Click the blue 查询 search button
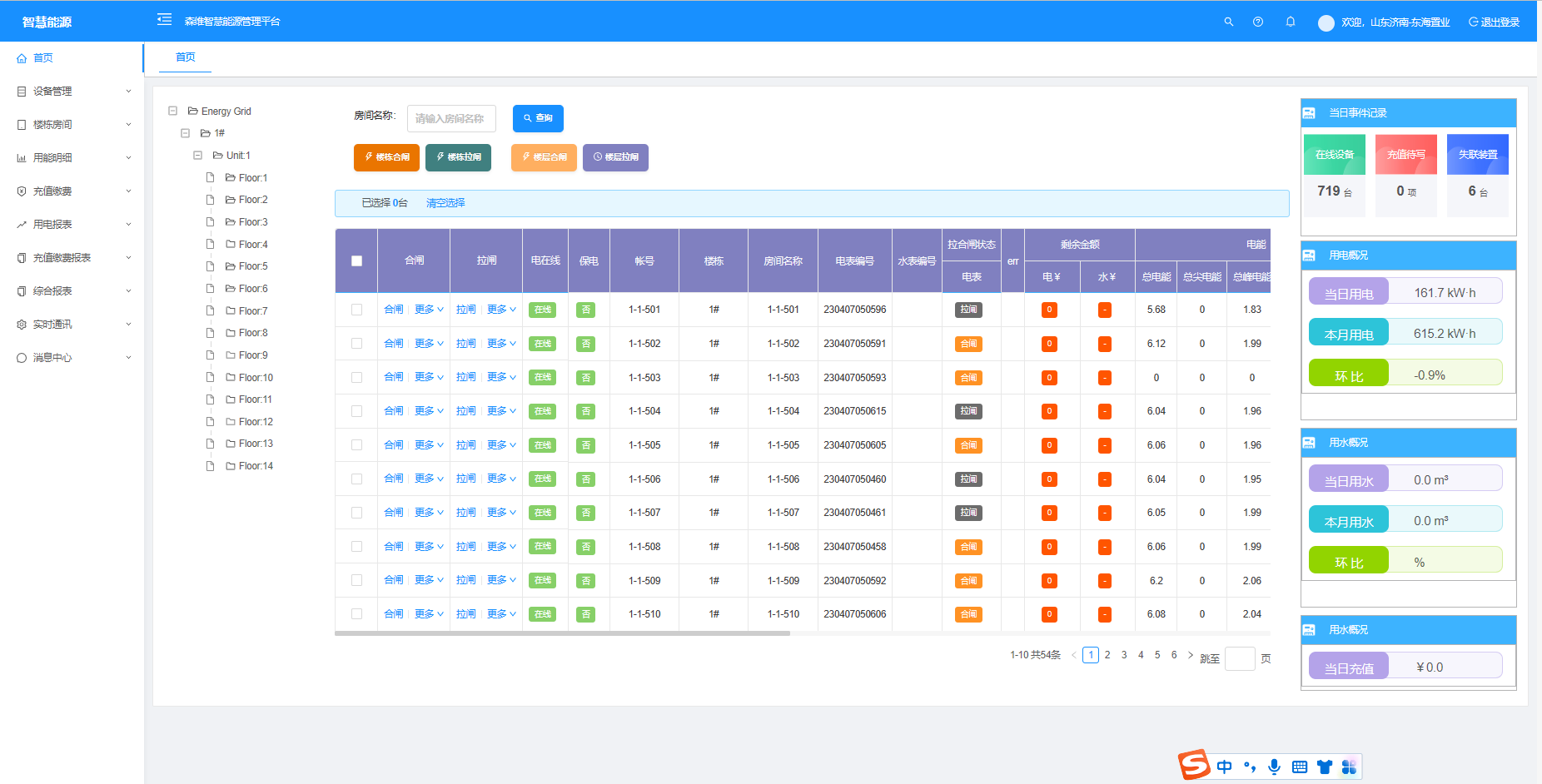Viewport: 1542px width, 784px height. [538, 118]
